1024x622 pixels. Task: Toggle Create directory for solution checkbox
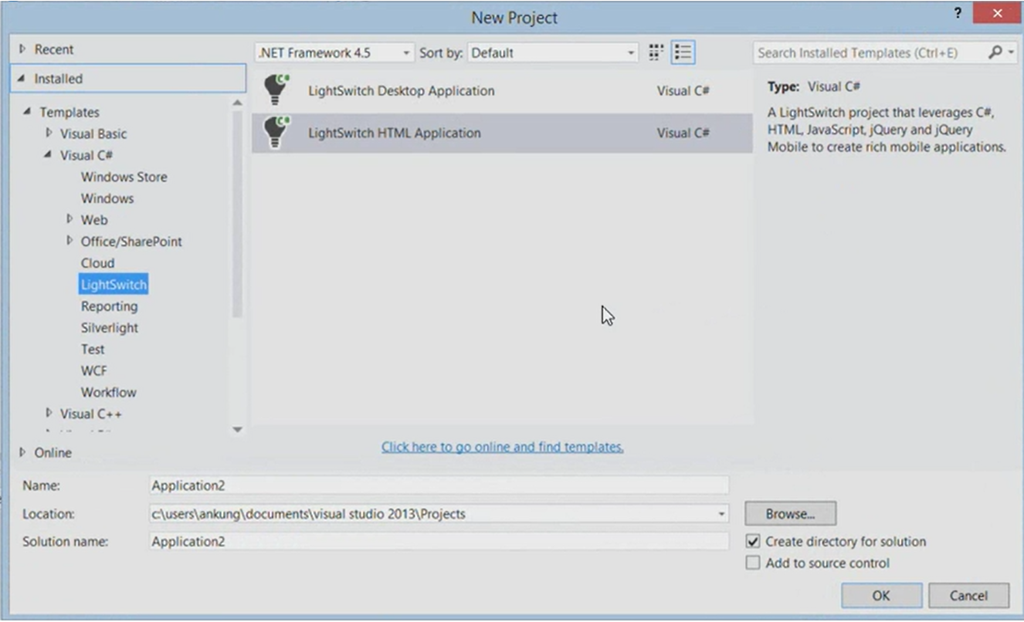pos(753,541)
